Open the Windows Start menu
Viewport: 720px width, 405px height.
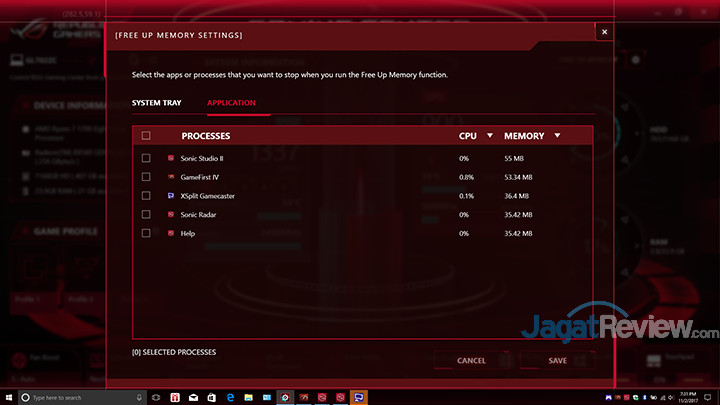coord(10,397)
